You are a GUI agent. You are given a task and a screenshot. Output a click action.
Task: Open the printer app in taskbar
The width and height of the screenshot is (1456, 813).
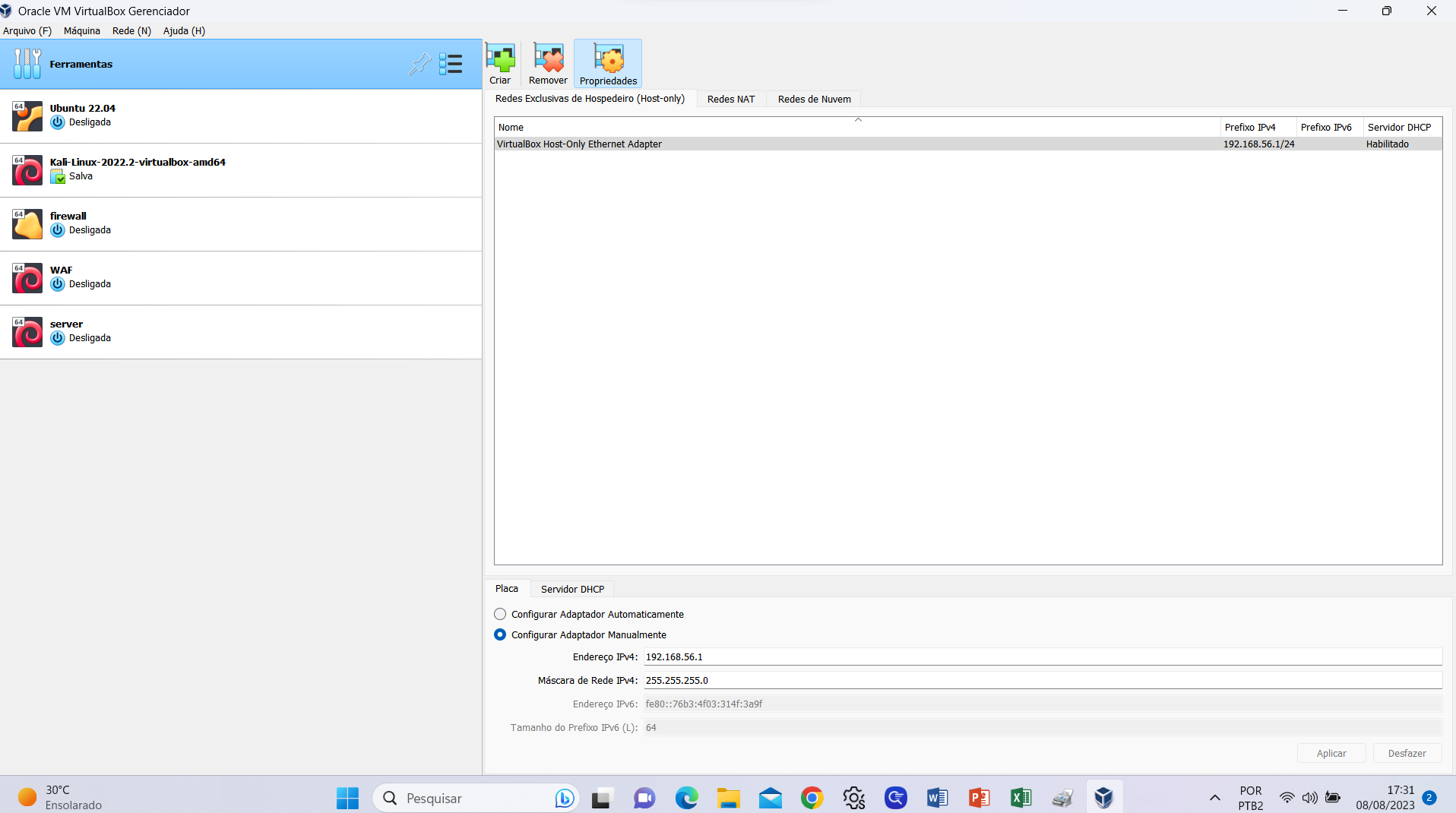pyautogui.click(x=1062, y=798)
